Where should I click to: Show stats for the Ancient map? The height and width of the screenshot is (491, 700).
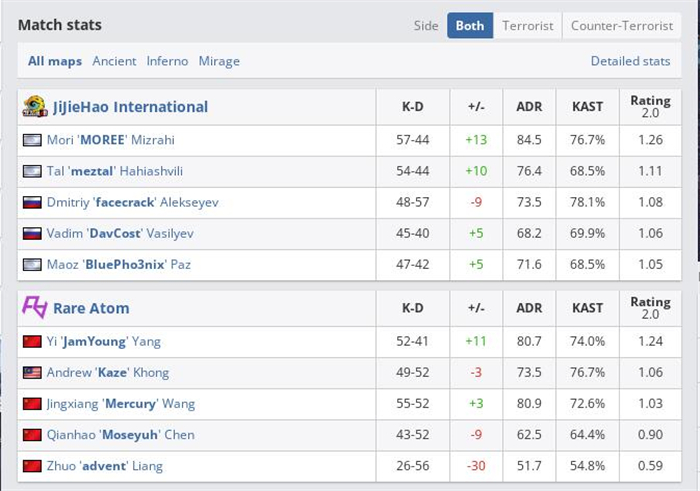click(114, 61)
